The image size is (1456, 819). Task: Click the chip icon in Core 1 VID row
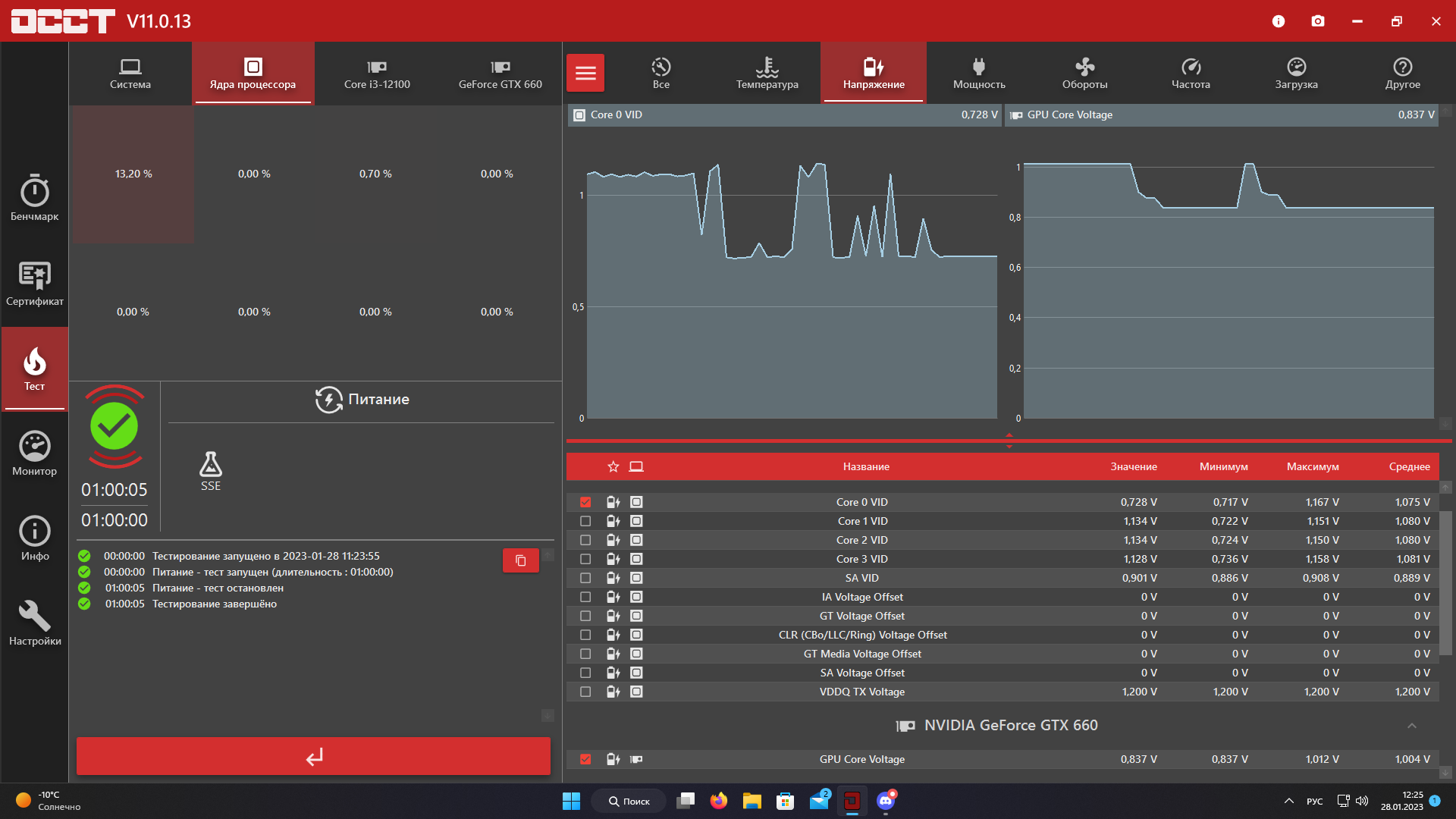coord(636,521)
